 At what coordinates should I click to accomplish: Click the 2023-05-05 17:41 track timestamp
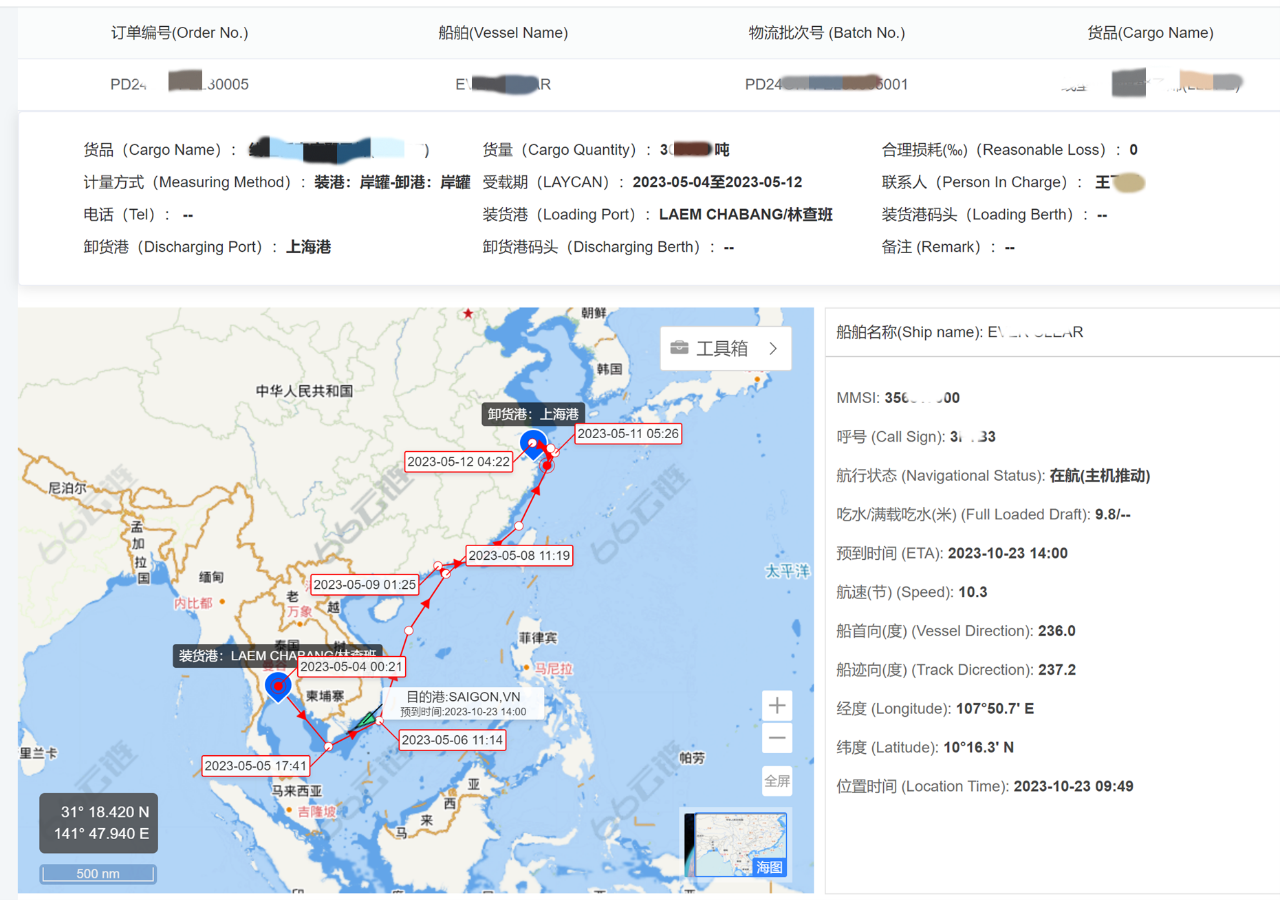point(255,766)
